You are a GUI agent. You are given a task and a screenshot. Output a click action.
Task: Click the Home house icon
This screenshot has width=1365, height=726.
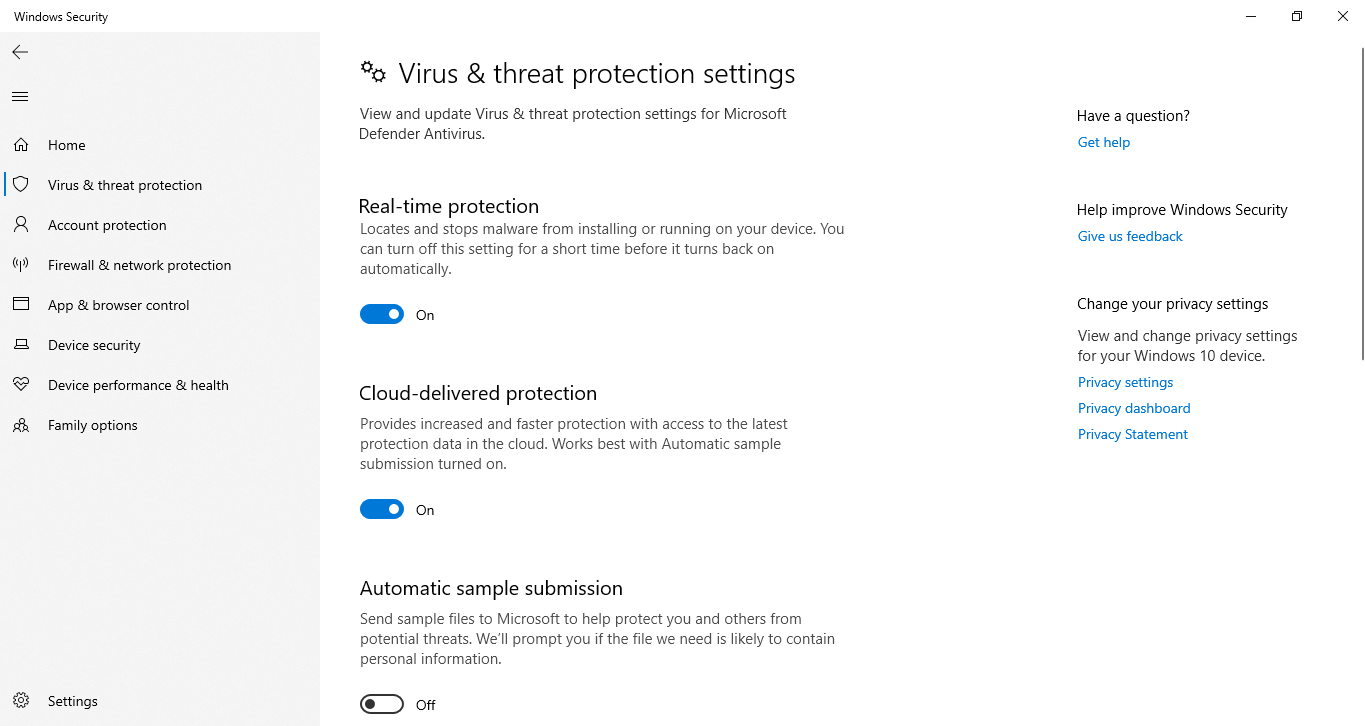21,145
